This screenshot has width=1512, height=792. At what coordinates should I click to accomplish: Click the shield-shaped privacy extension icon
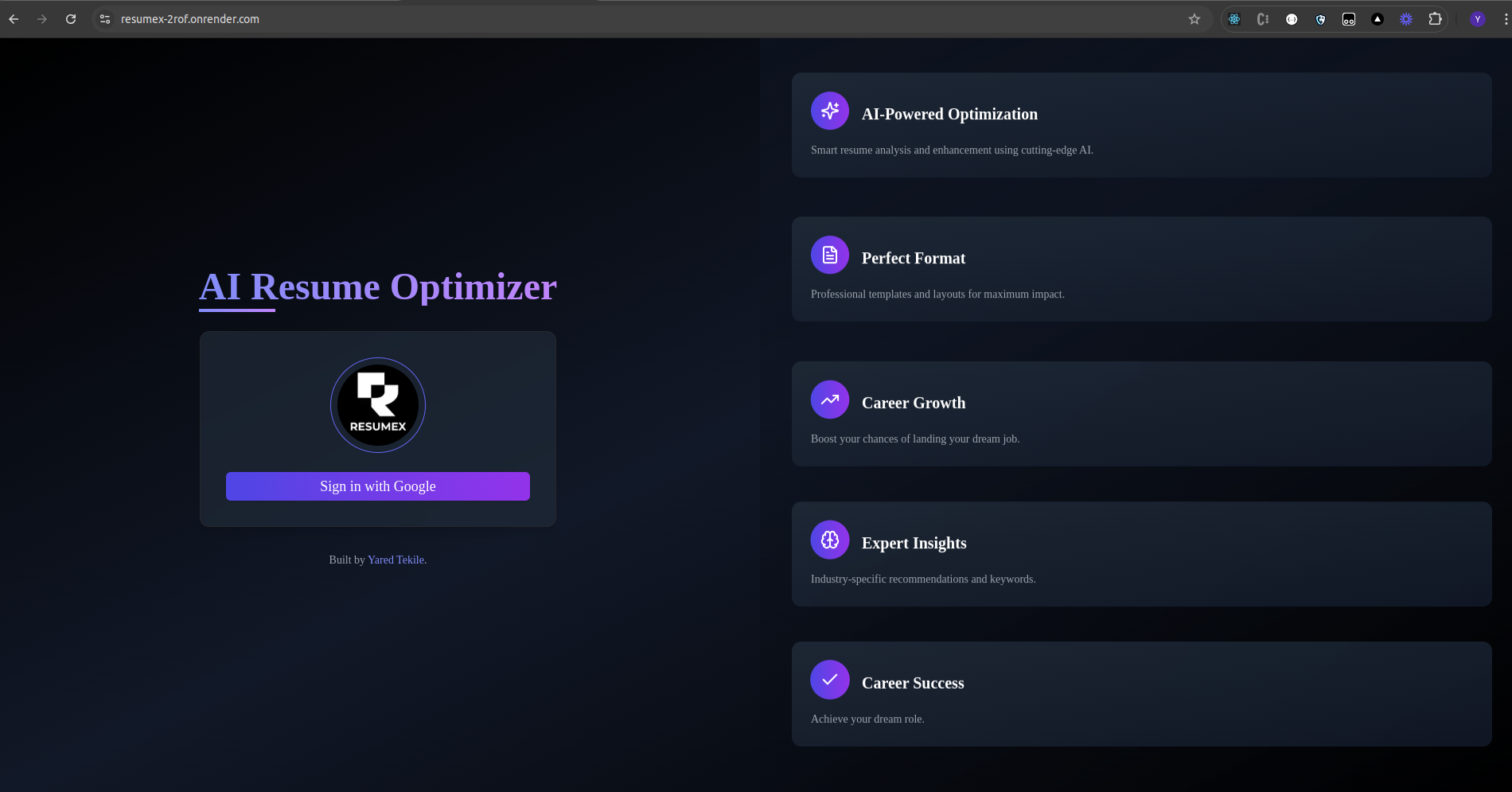point(1320,18)
